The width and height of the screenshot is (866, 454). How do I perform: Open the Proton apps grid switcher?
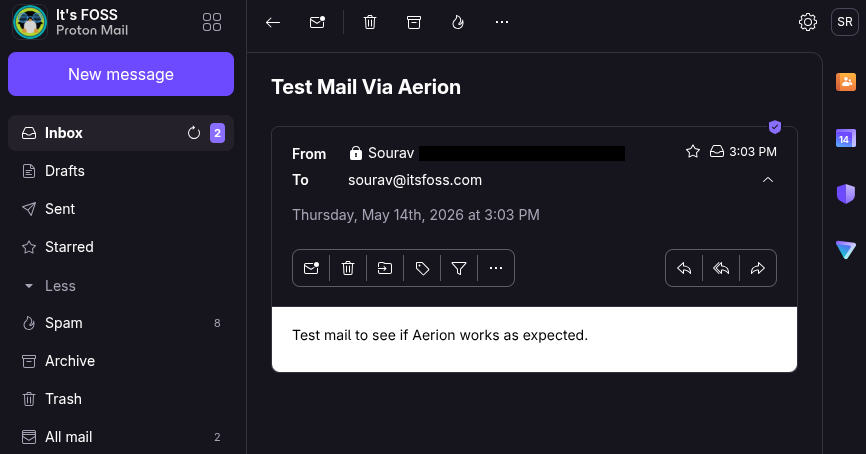tap(212, 22)
